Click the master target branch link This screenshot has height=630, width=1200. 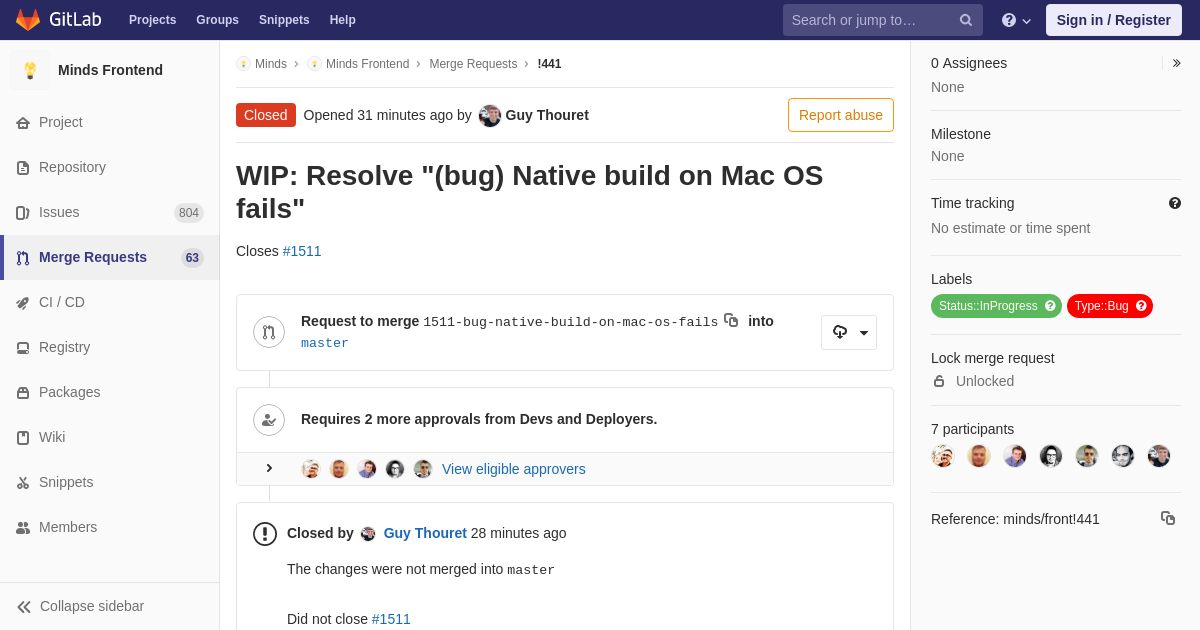(325, 343)
